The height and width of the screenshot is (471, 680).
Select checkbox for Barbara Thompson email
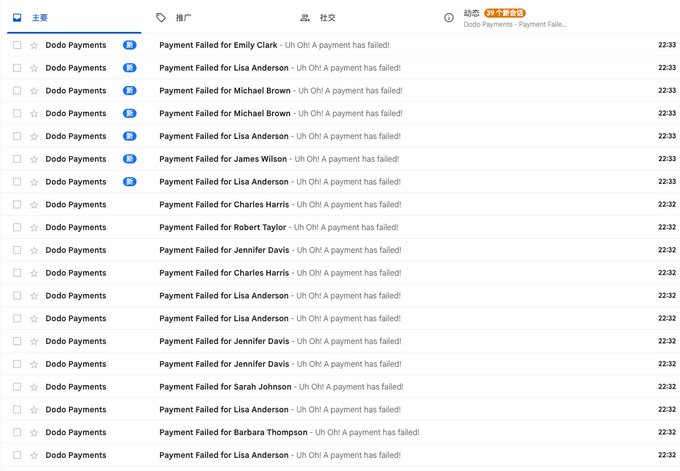(x=17, y=432)
